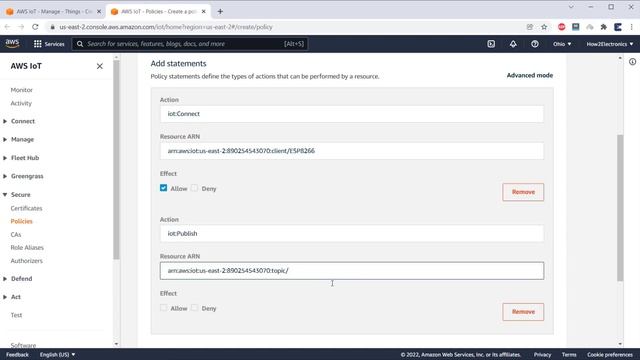This screenshot has width=640, height=360.
Task: Check Deny for the iot:Connect statement
Action: (194, 188)
